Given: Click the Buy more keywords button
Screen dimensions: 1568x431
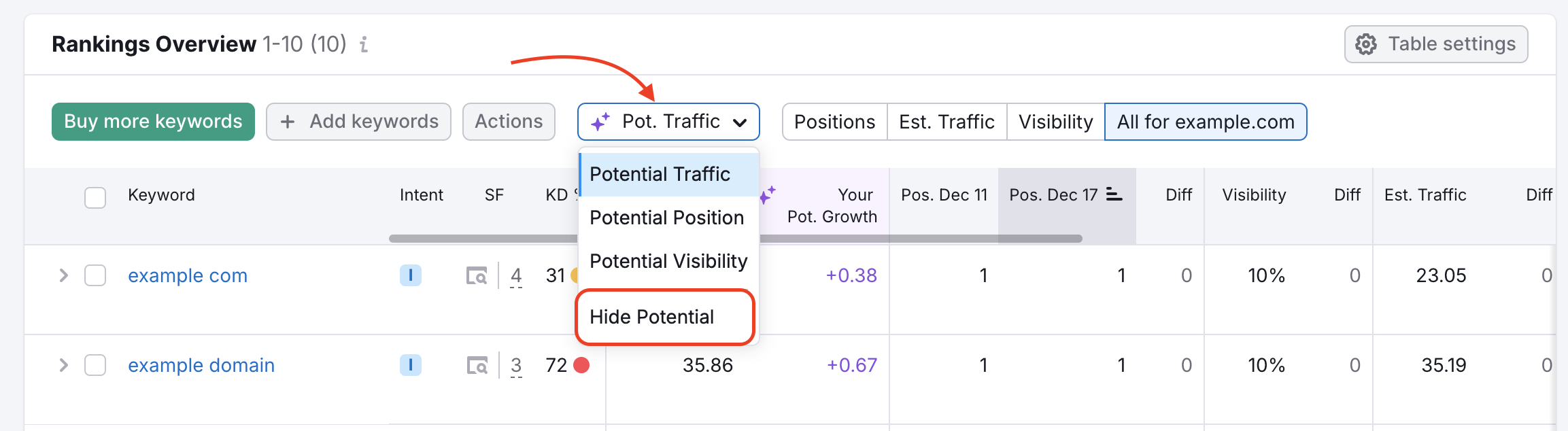Looking at the screenshot, I should pyautogui.click(x=152, y=121).
